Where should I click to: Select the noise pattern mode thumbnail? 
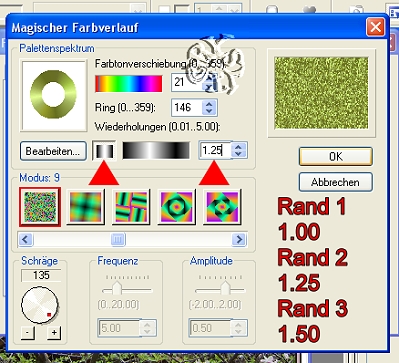click(x=40, y=207)
